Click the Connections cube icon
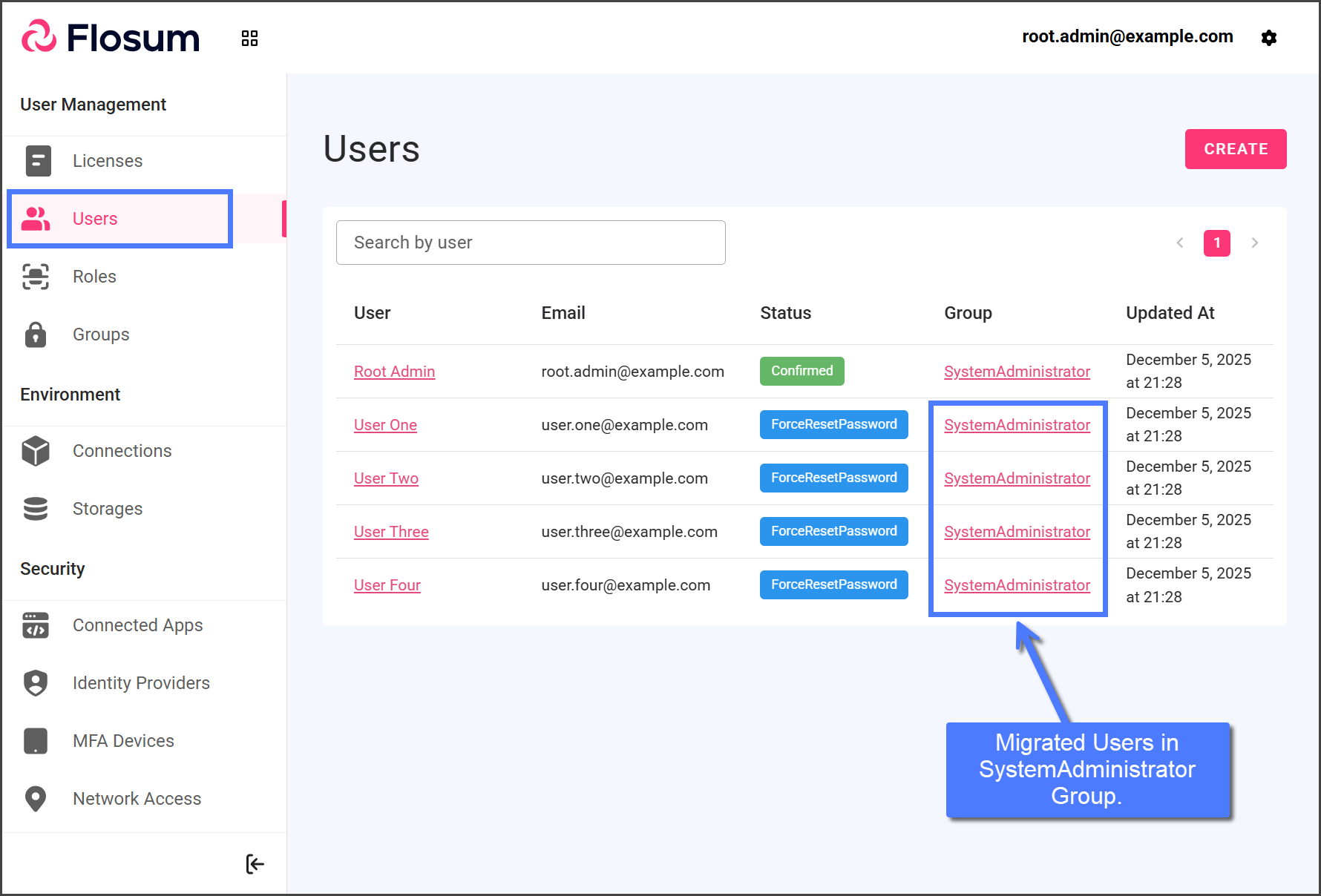Image resolution: width=1321 pixels, height=896 pixels. tap(36, 451)
